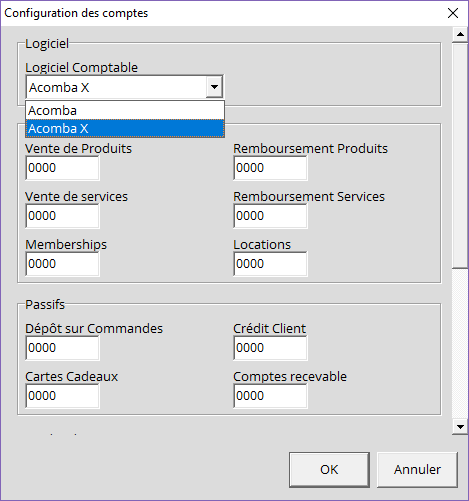Click the vertical scrollbar thumb
469x501 pixels.
[460, 155]
